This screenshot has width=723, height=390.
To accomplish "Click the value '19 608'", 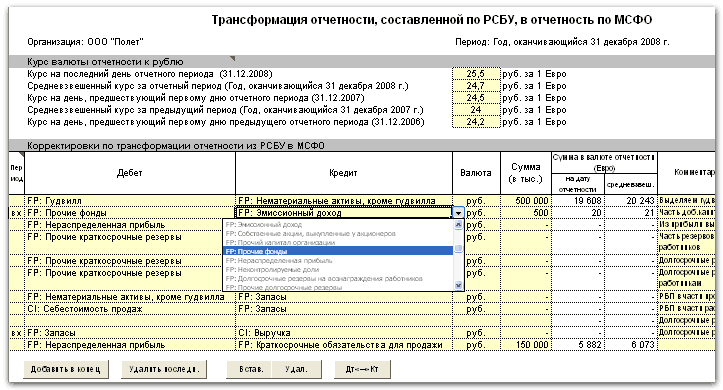I will click(x=578, y=201).
